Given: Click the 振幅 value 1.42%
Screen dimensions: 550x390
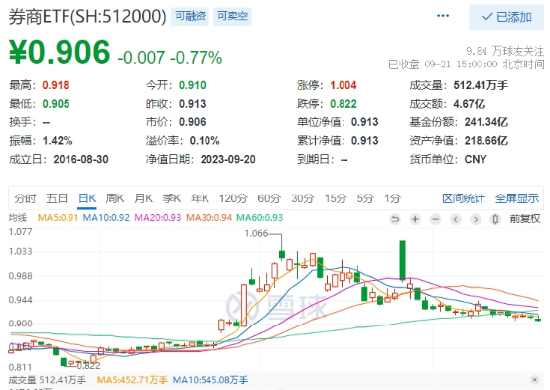Looking at the screenshot, I should pyautogui.click(x=57, y=141).
